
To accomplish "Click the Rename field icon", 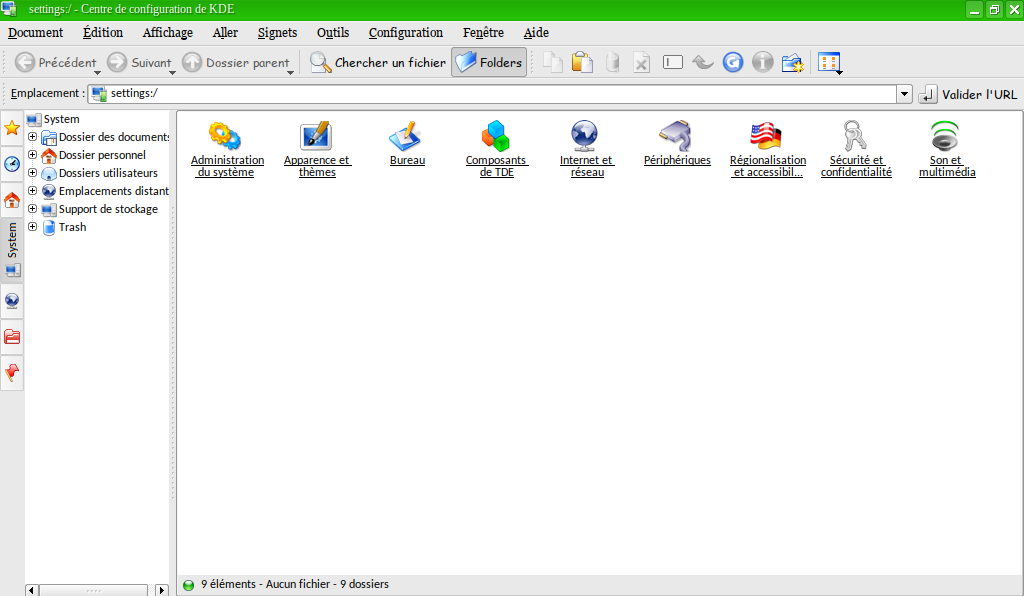I will tap(673, 62).
